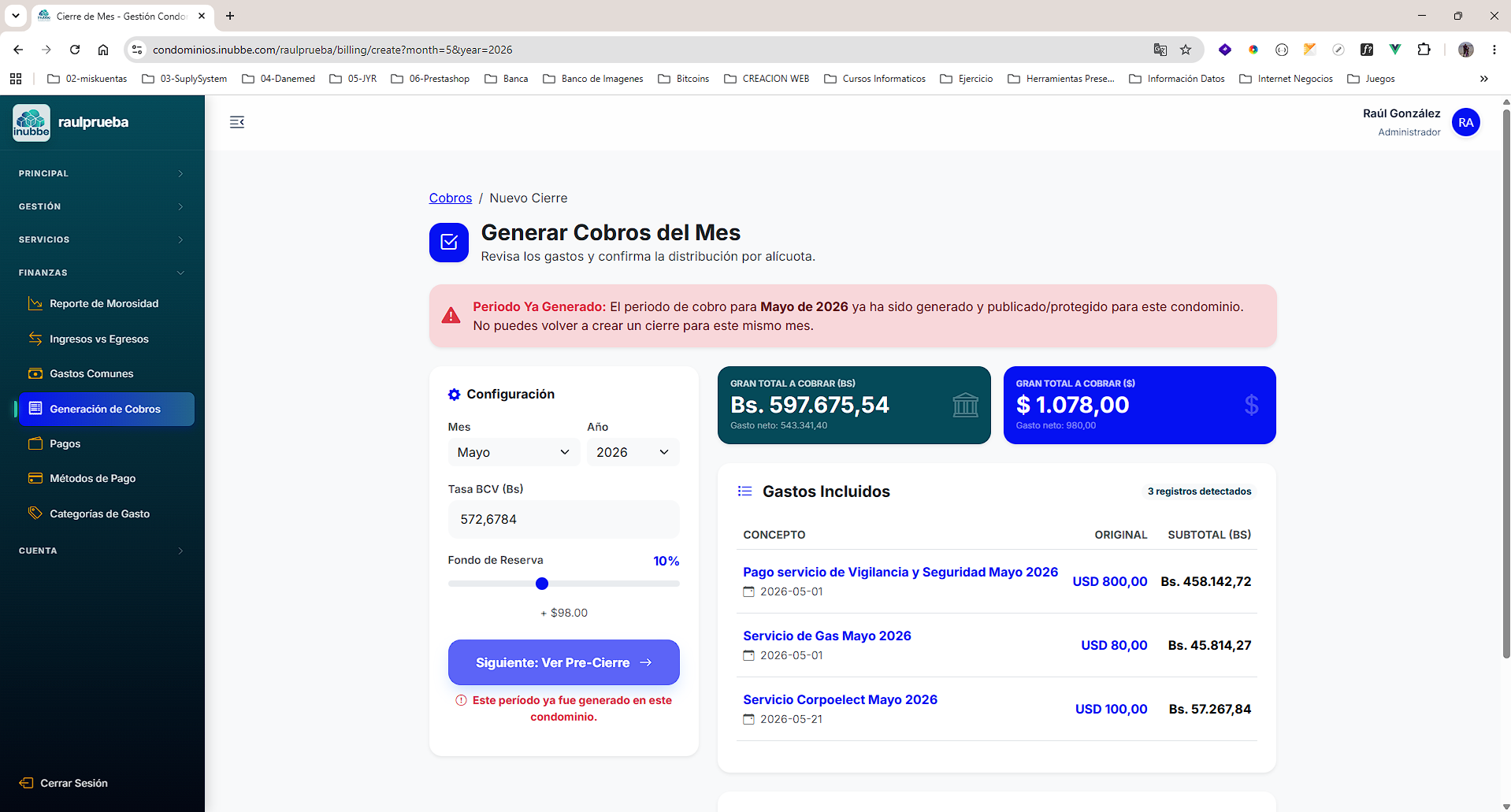Expand the GESTIÓN sidebar section
Viewport: 1511px width, 812px height.
(x=102, y=206)
